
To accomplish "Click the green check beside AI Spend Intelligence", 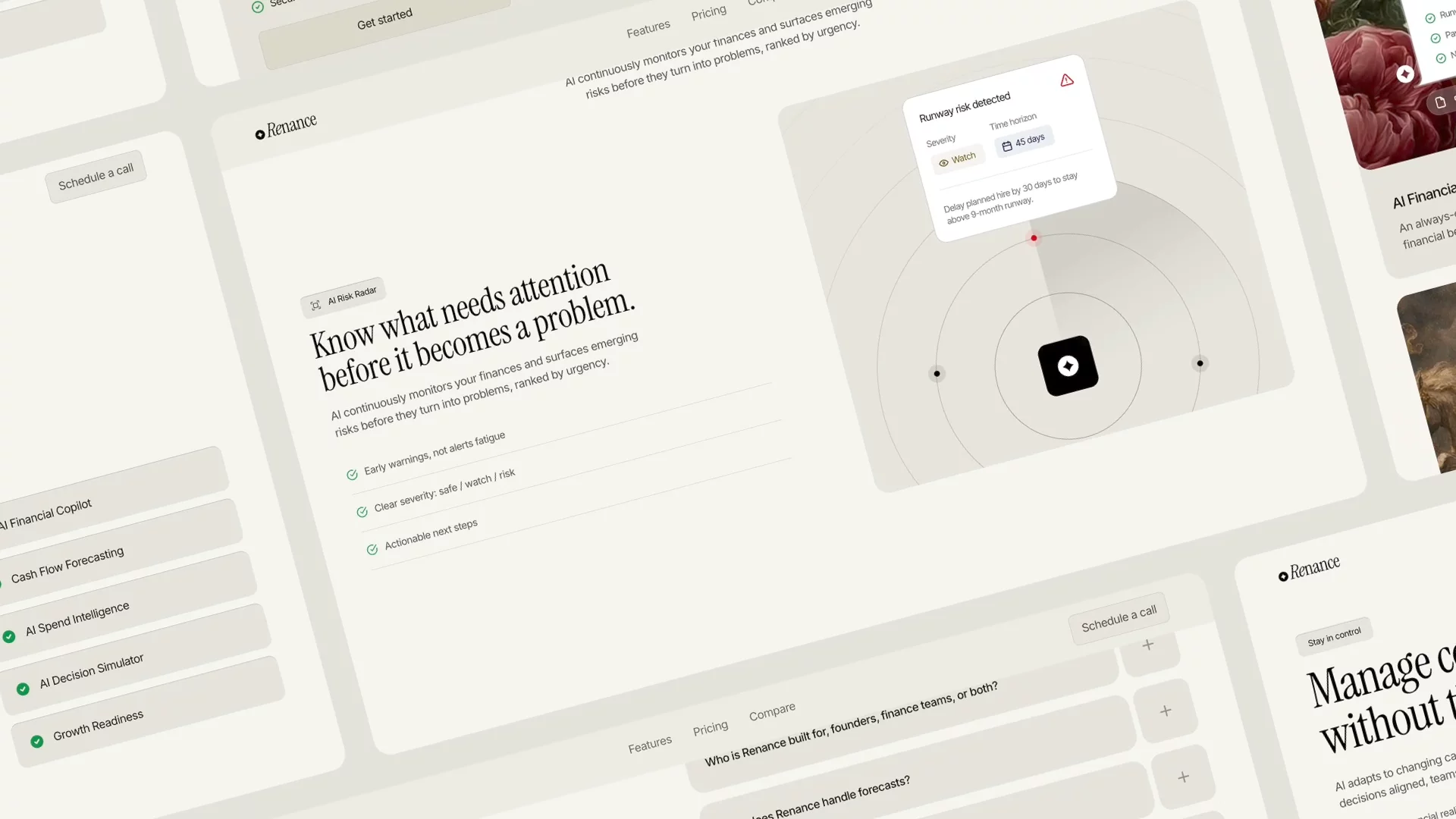I will (9, 637).
